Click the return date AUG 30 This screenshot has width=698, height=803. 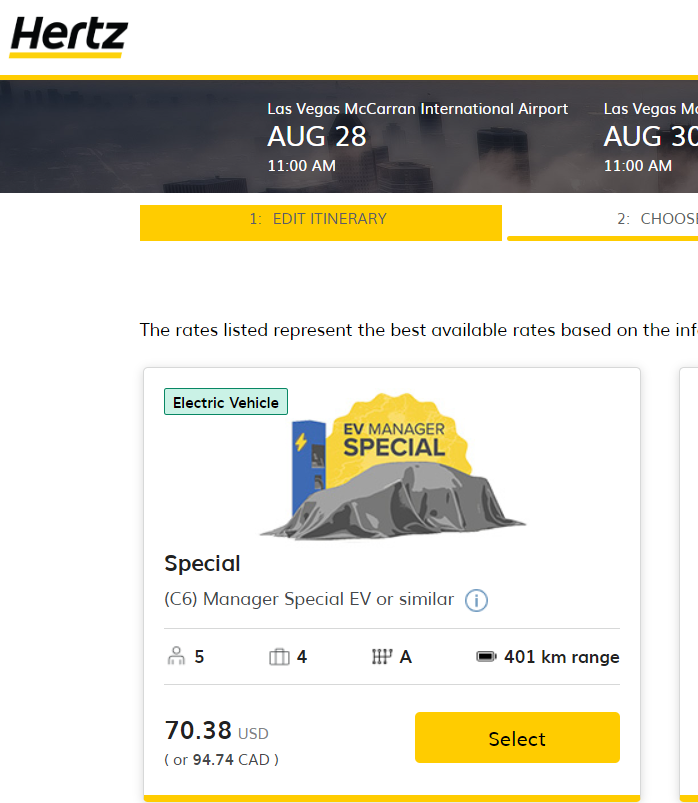point(650,137)
